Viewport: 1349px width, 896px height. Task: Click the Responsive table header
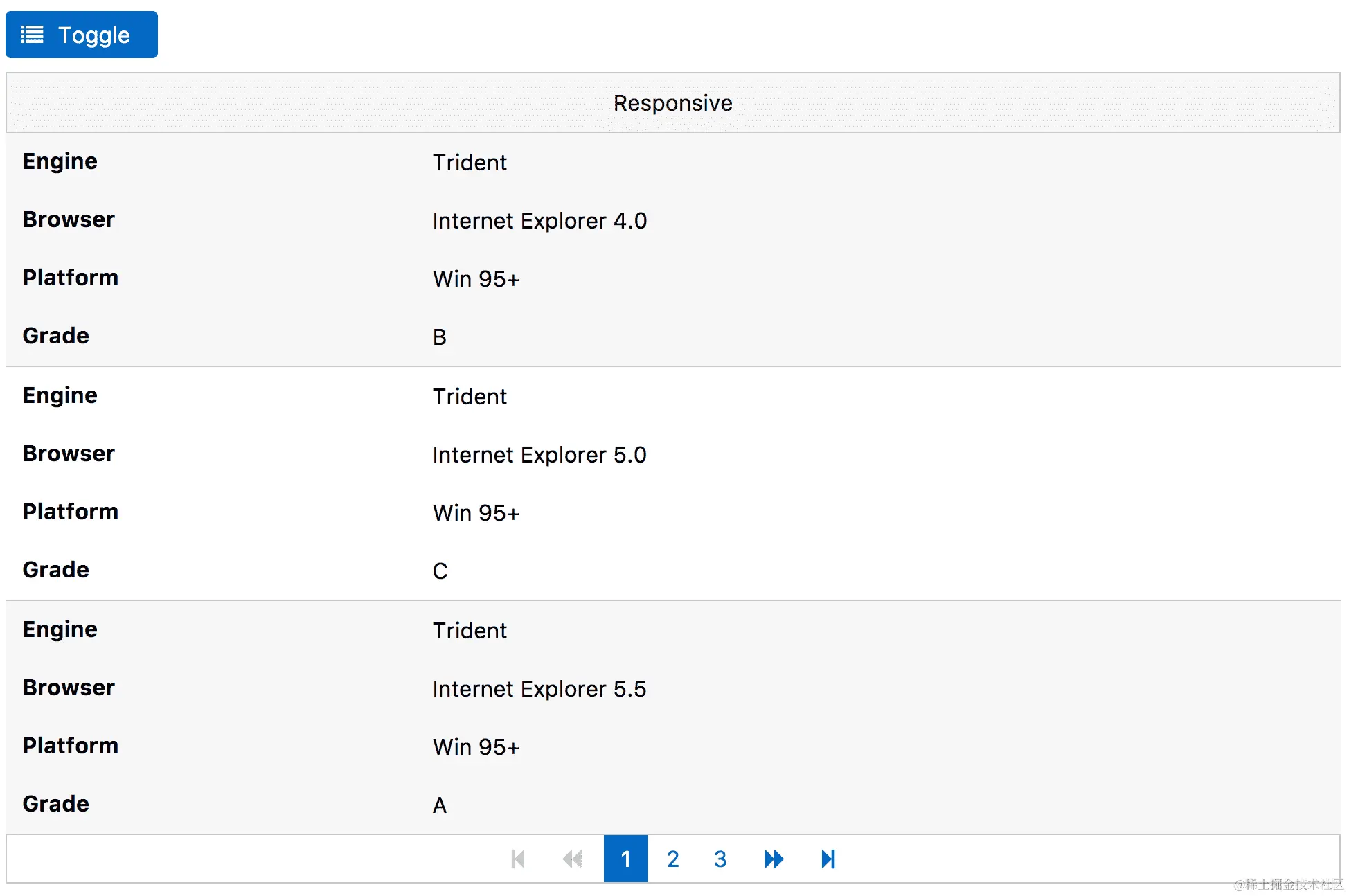pos(672,103)
